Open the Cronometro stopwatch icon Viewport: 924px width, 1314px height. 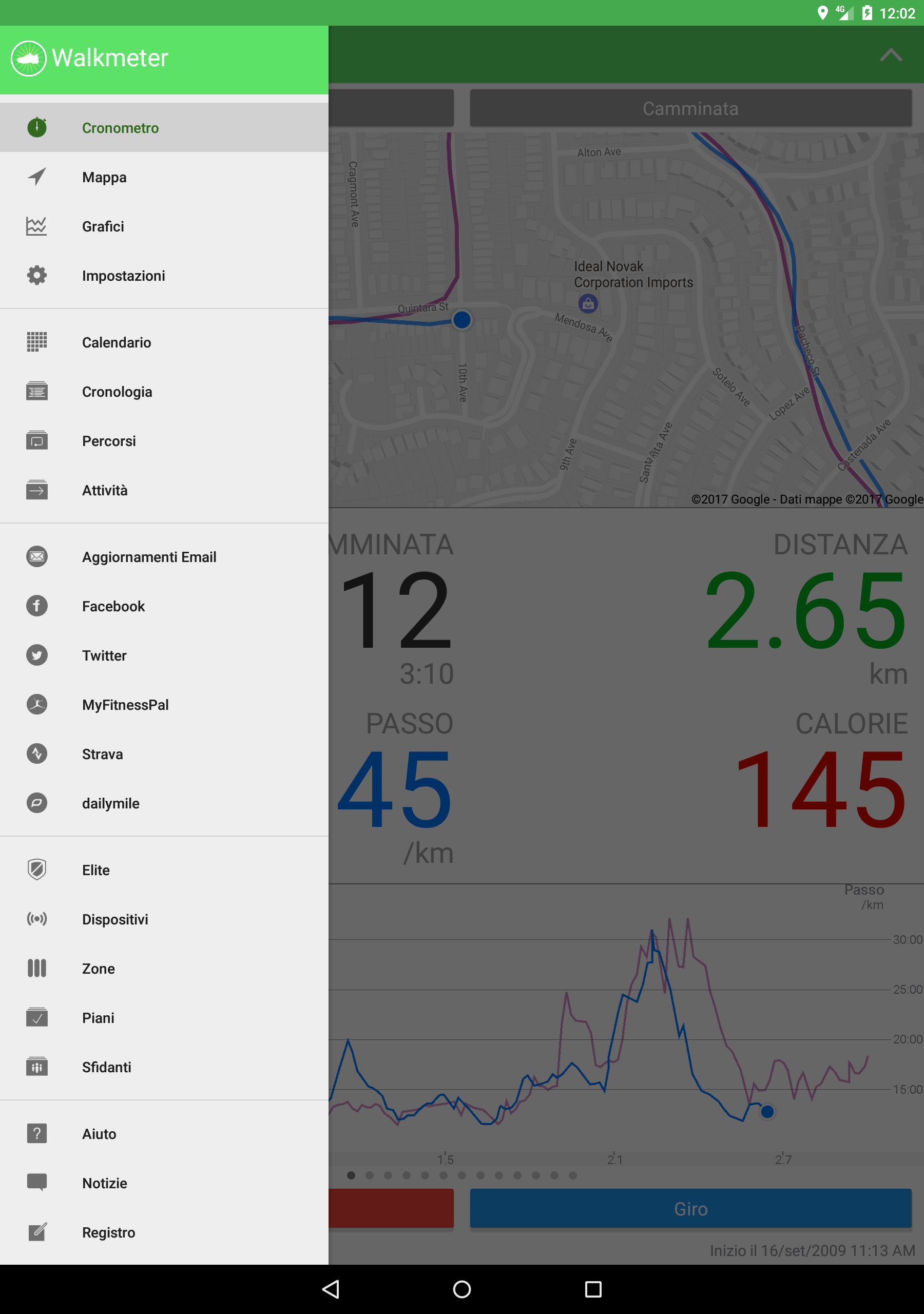(x=37, y=127)
